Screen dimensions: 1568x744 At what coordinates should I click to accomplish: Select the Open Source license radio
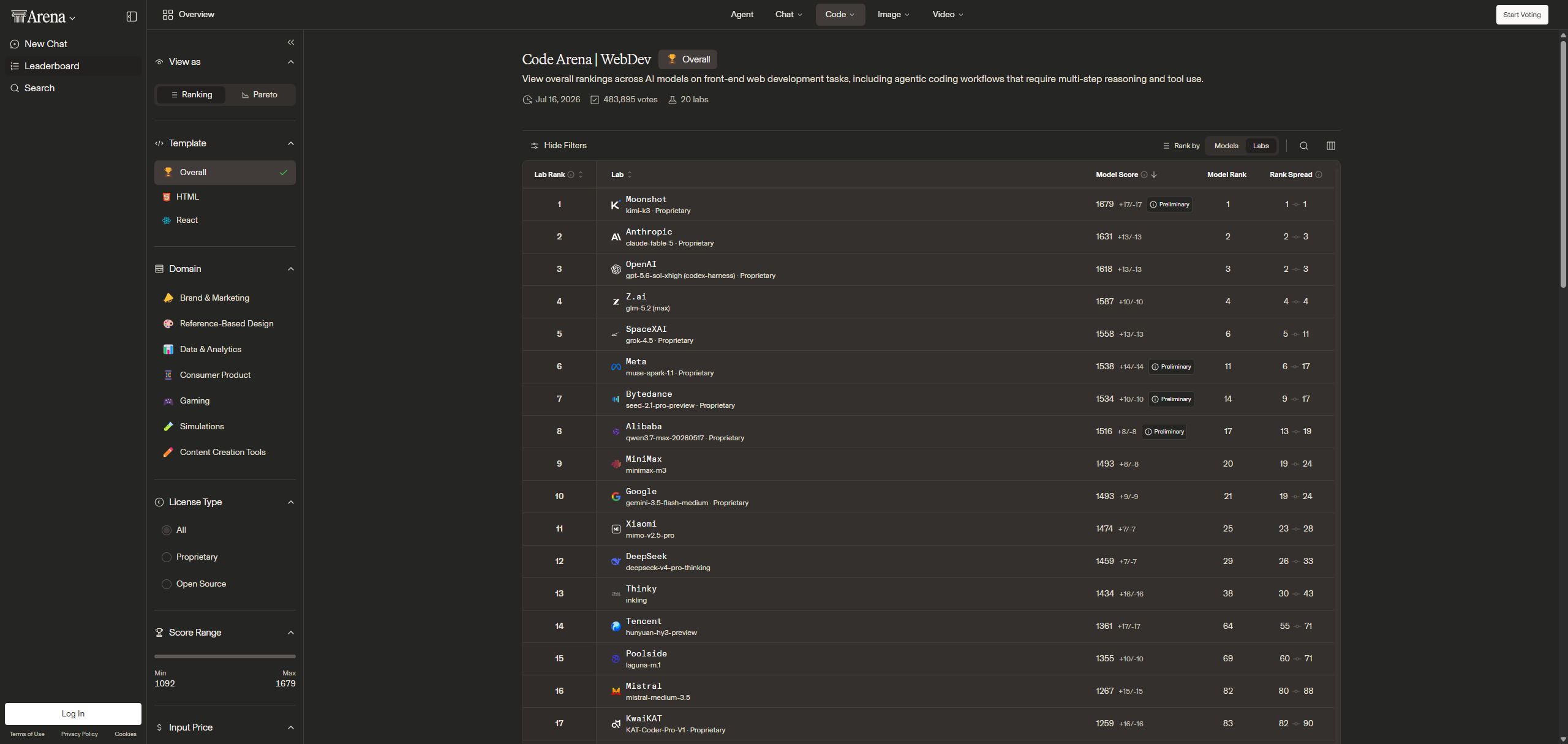pos(166,584)
